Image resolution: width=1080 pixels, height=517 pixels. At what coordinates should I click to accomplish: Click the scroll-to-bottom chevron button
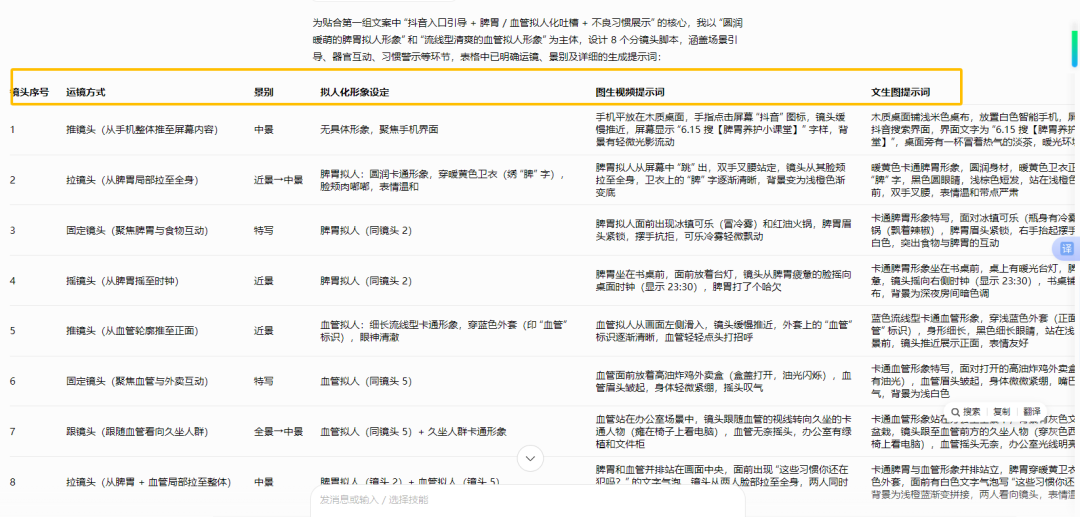pos(530,458)
